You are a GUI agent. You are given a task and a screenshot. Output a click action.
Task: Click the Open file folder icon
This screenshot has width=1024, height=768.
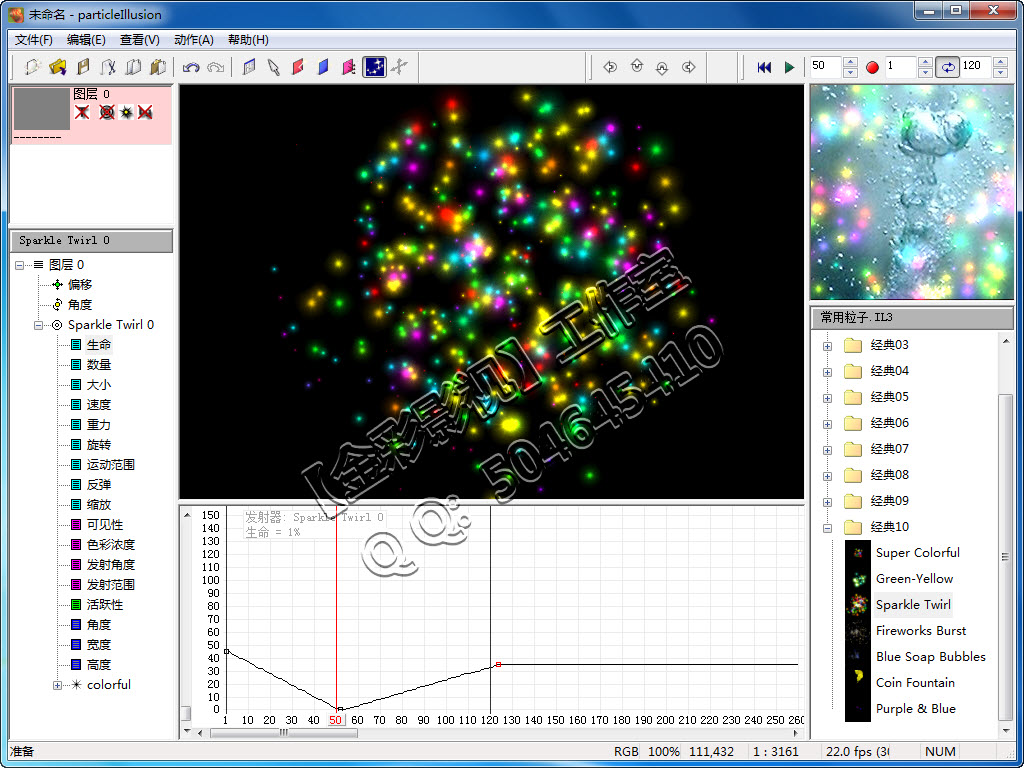coord(58,67)
